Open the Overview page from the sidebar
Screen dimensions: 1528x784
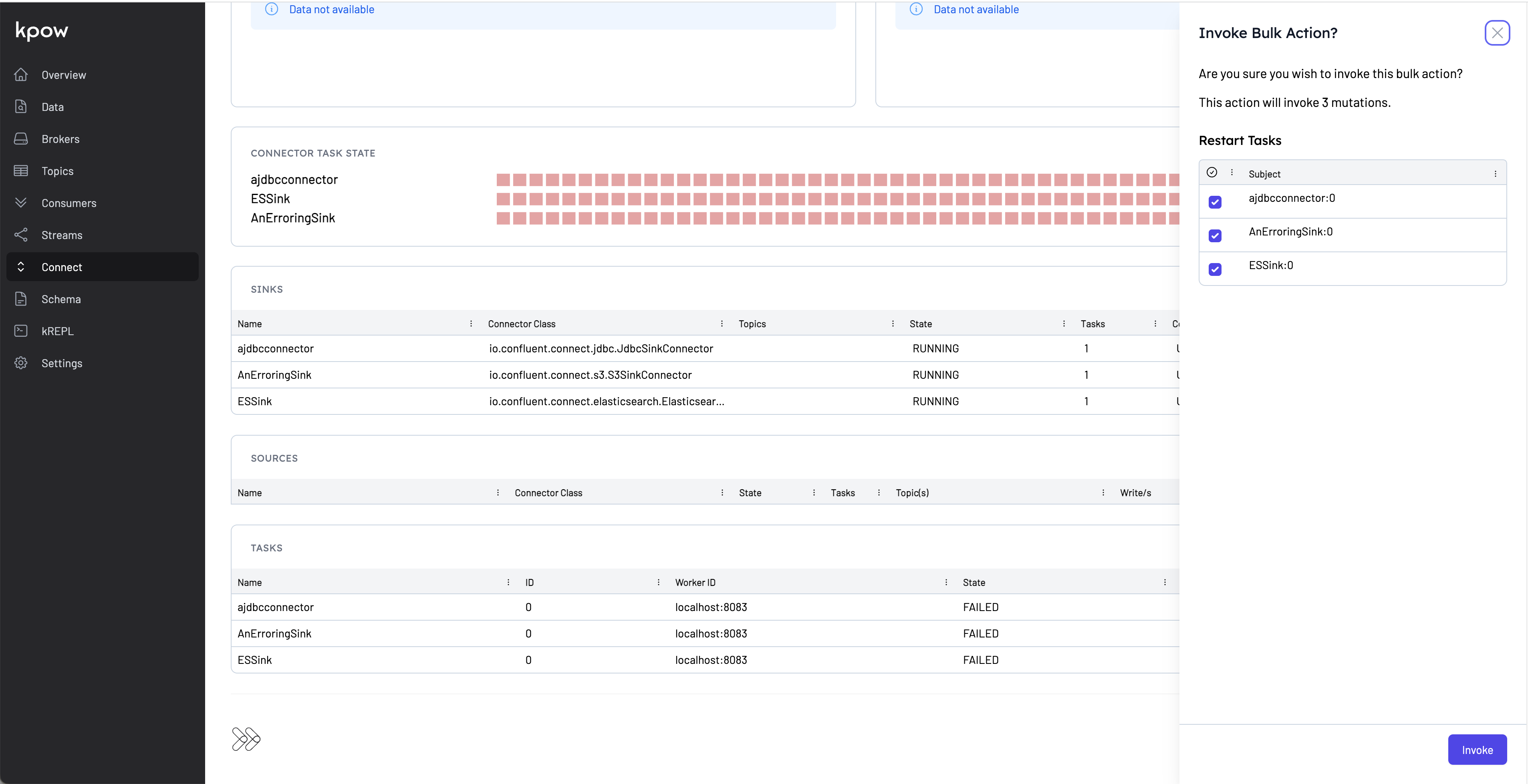[x=21, y=75]
